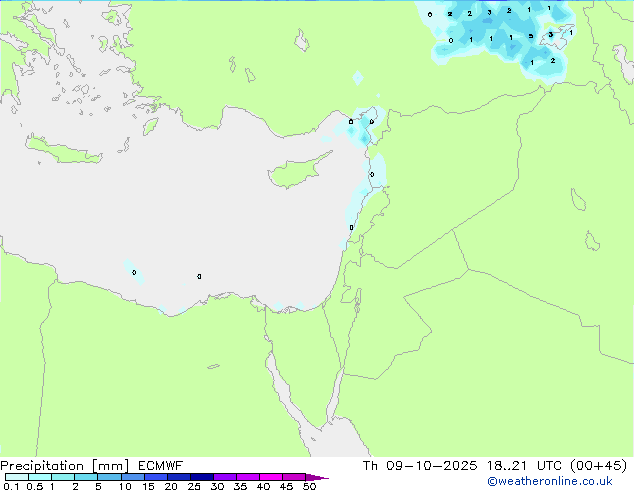634x490 pixels.
Task: Click the island of Cyprus on map
Action: (x=297, y=171)
